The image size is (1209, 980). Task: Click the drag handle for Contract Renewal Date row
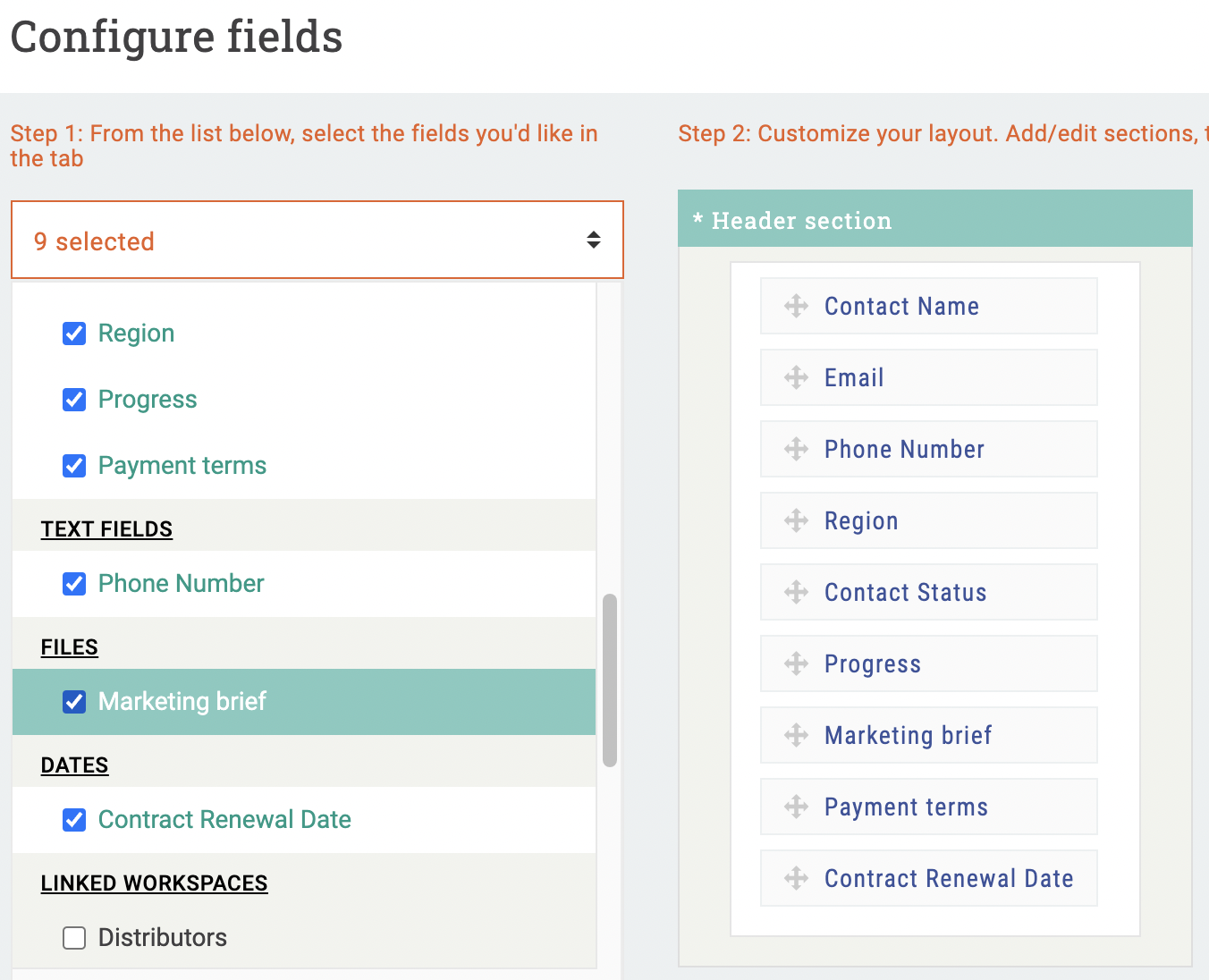pyautogui.click(x=796, y=879)
